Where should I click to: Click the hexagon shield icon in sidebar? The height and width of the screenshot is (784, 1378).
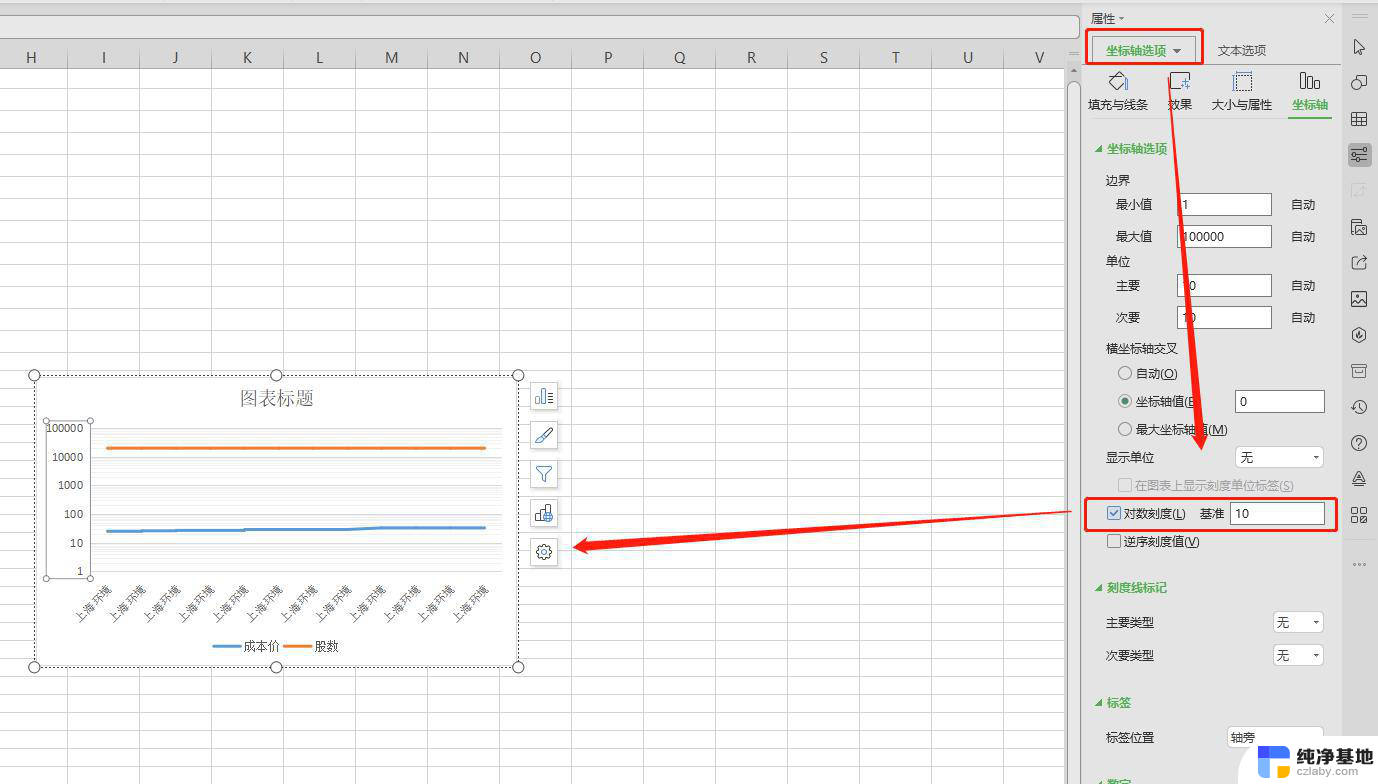1359,335
